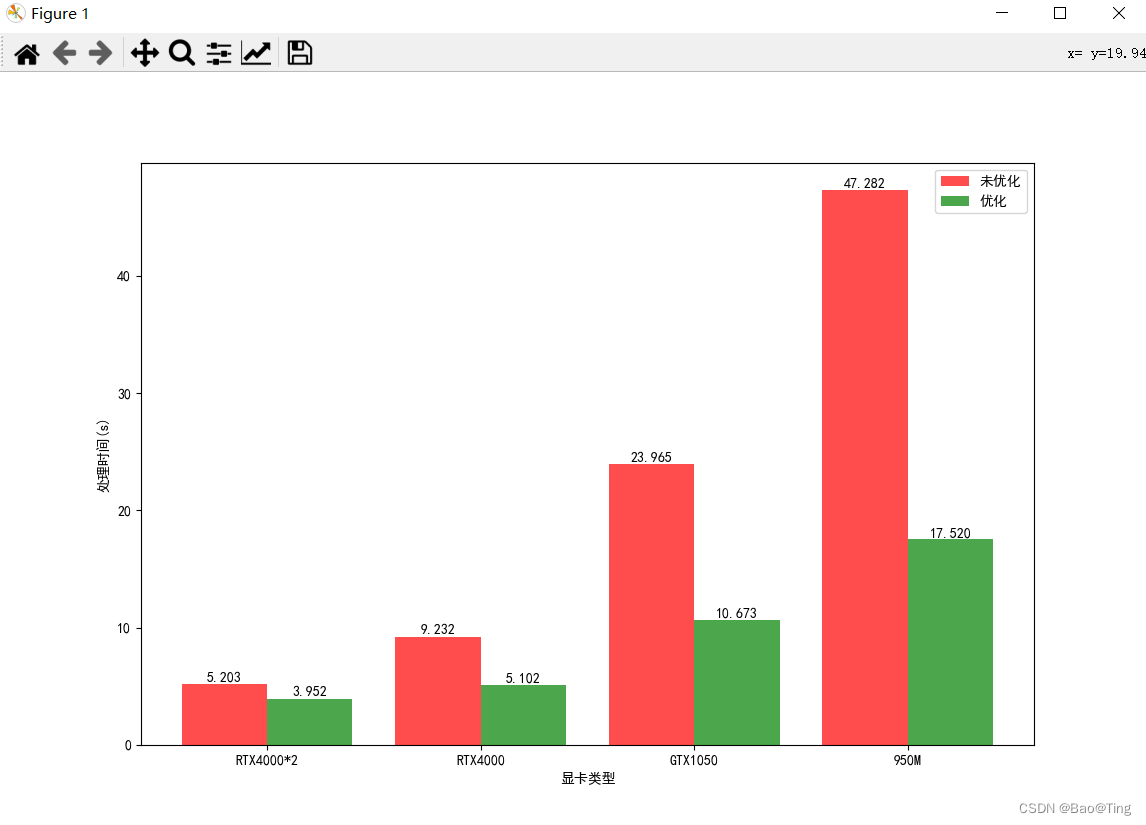Click the y-axis tick label 20
1146x825 pixels.
pyautogui.click(x=124, y=512)
